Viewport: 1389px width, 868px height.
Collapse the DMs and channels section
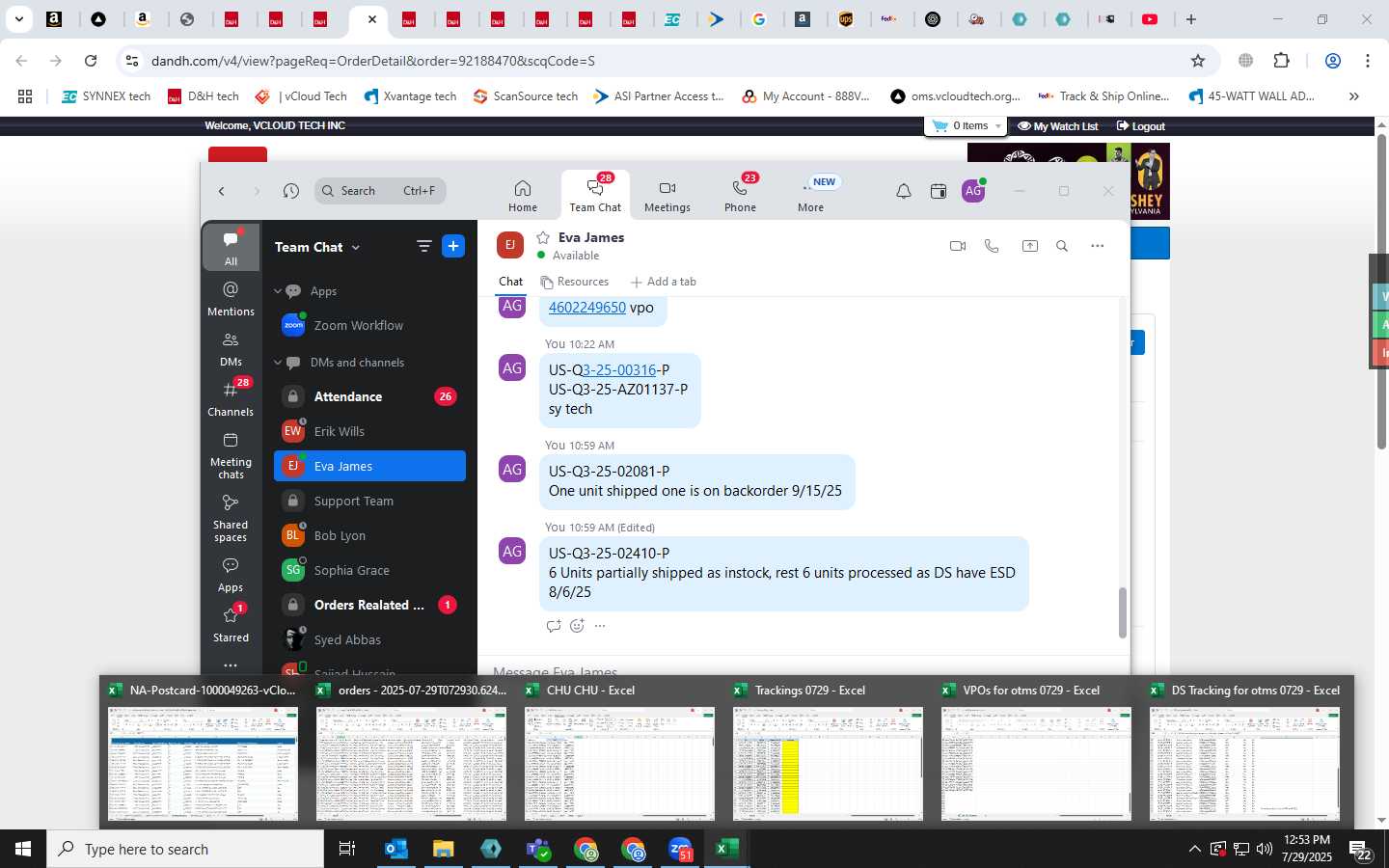tap(278, 363)
